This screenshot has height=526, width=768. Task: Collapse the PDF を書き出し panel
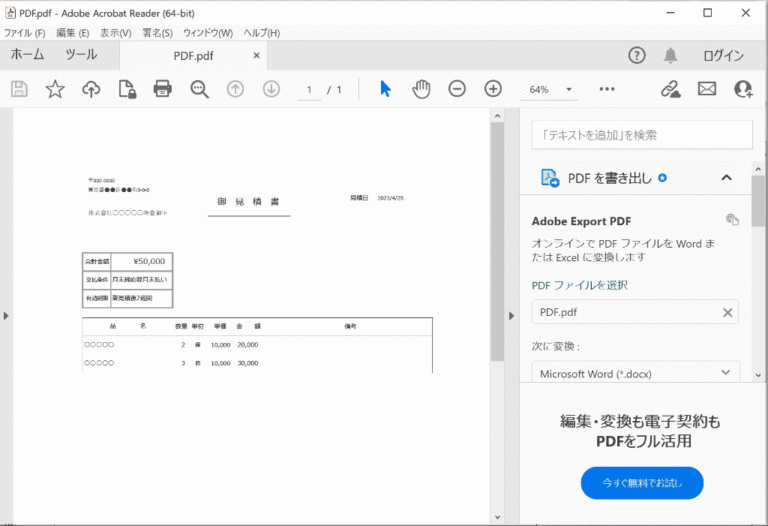727,178
